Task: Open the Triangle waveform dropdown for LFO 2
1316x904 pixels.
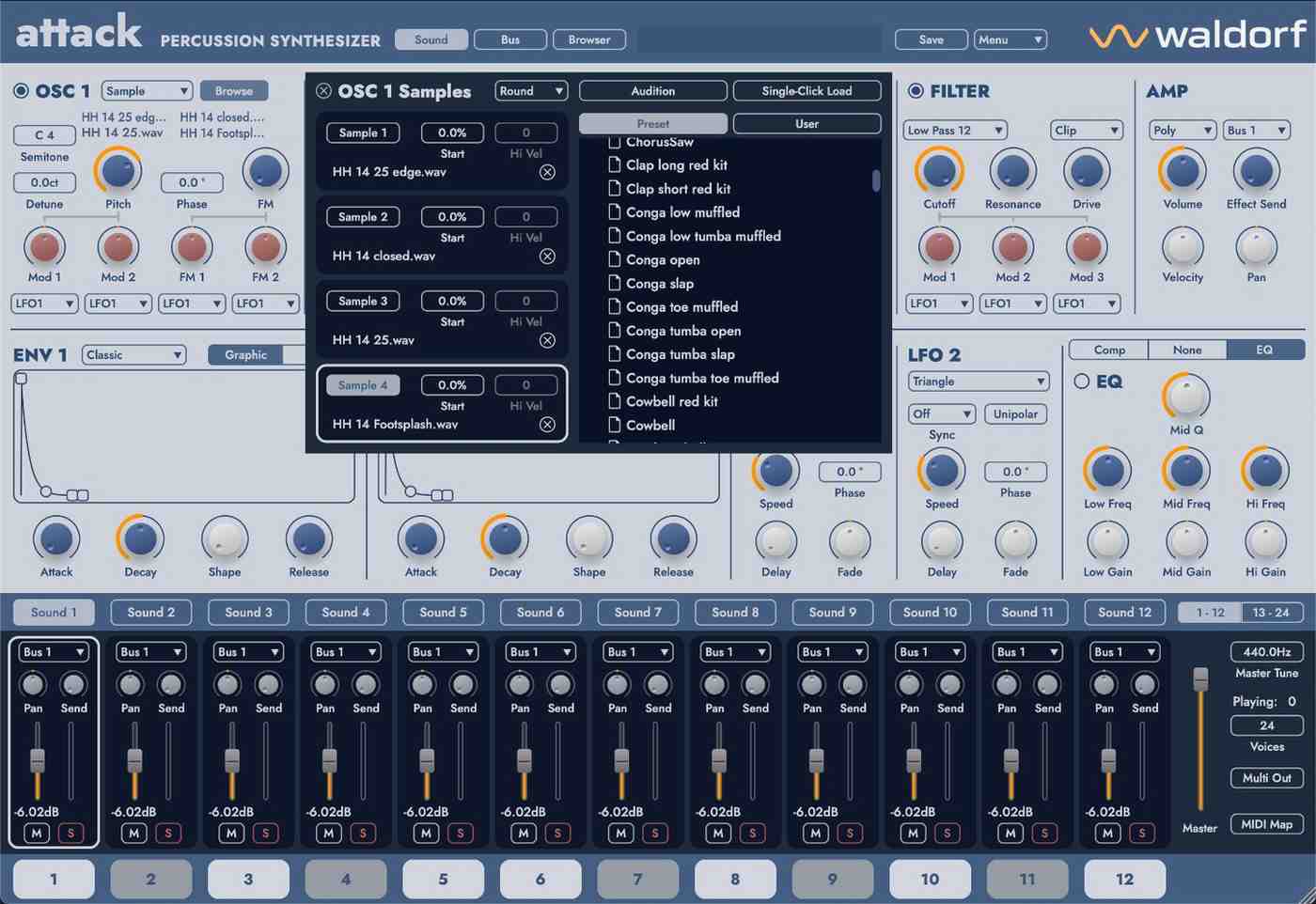Action: [978, 381]
